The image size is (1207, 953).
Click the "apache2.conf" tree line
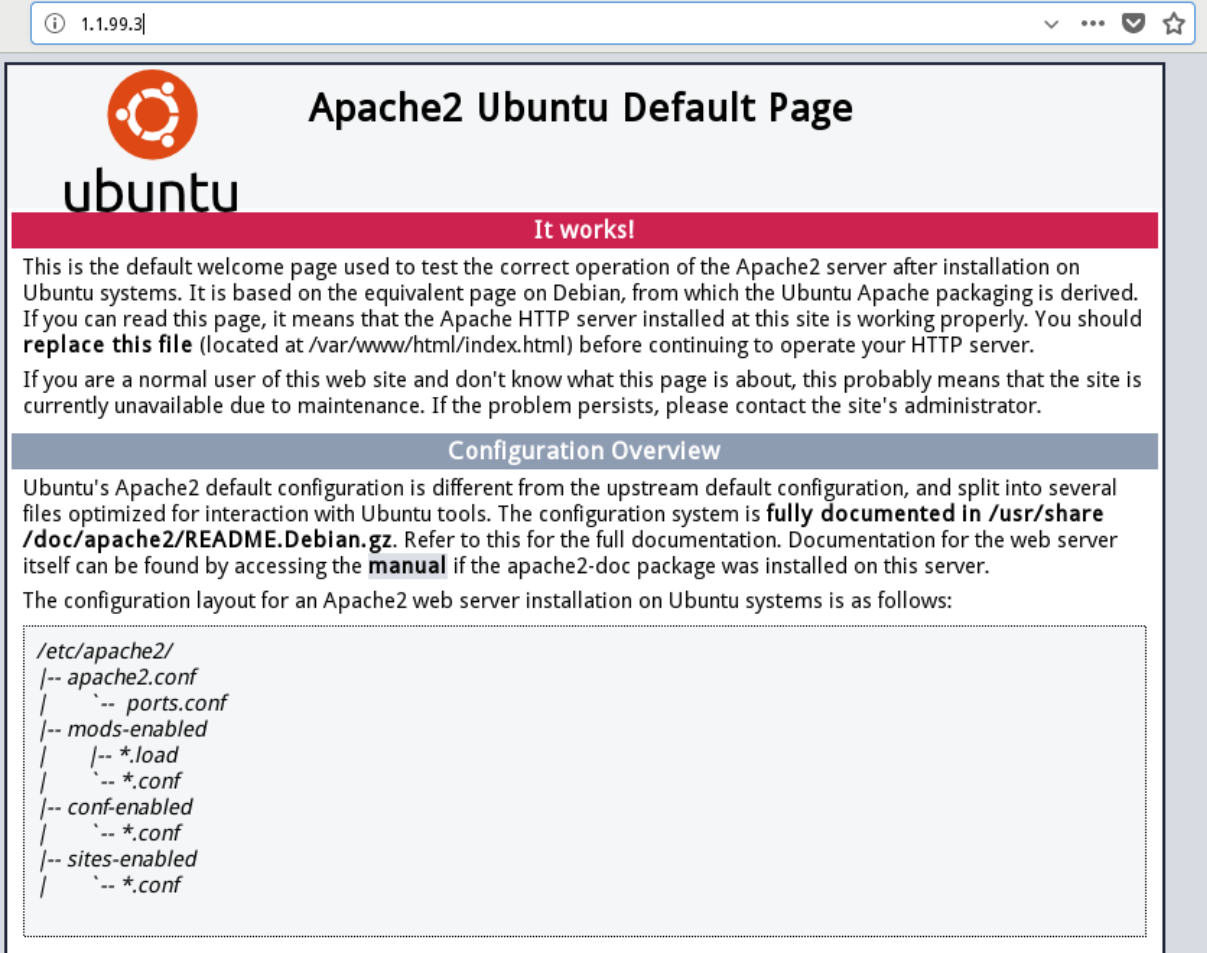118,677
